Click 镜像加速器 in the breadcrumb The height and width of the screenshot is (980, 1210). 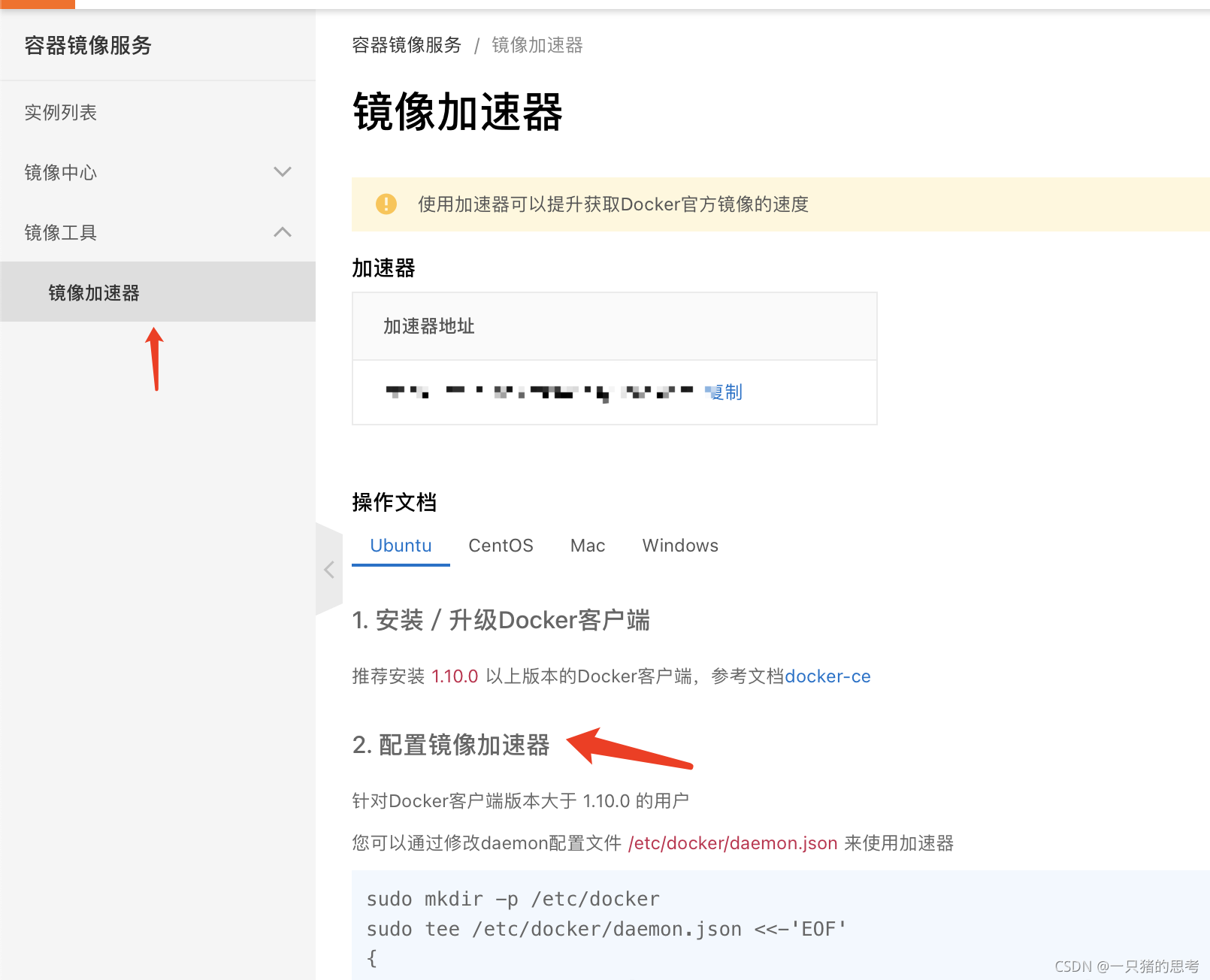click(x=537, y=45)
